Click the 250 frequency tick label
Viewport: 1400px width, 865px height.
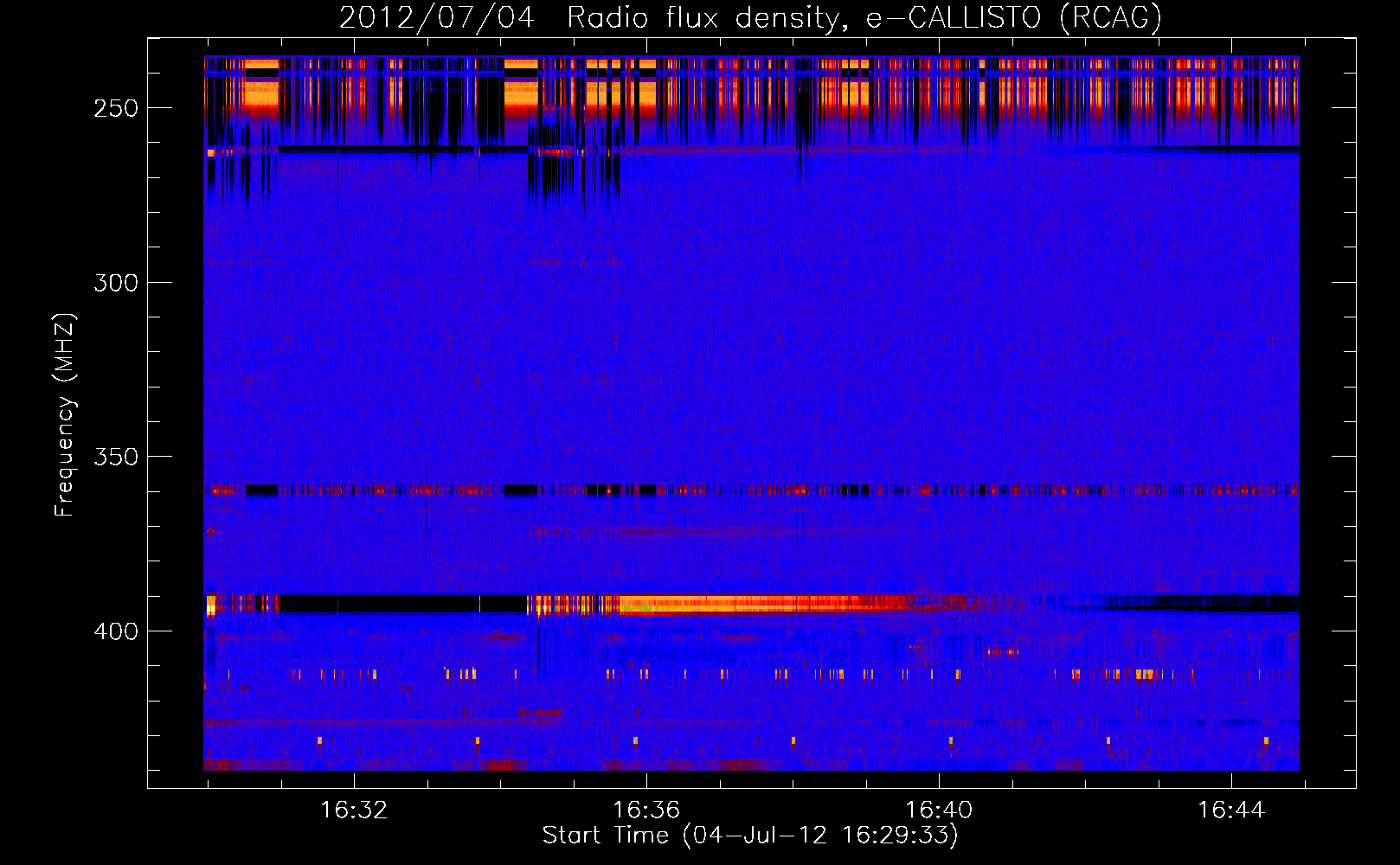tap(116, 108)
